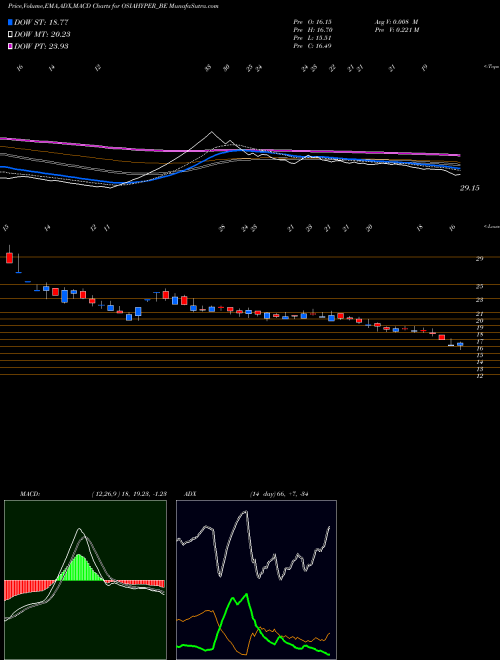Click the MACD '(12,26,9) 18, 19.28, -1.28' values
Viewport: 500px width, 660px height.
pyautogui.click(x=129, y=494)
